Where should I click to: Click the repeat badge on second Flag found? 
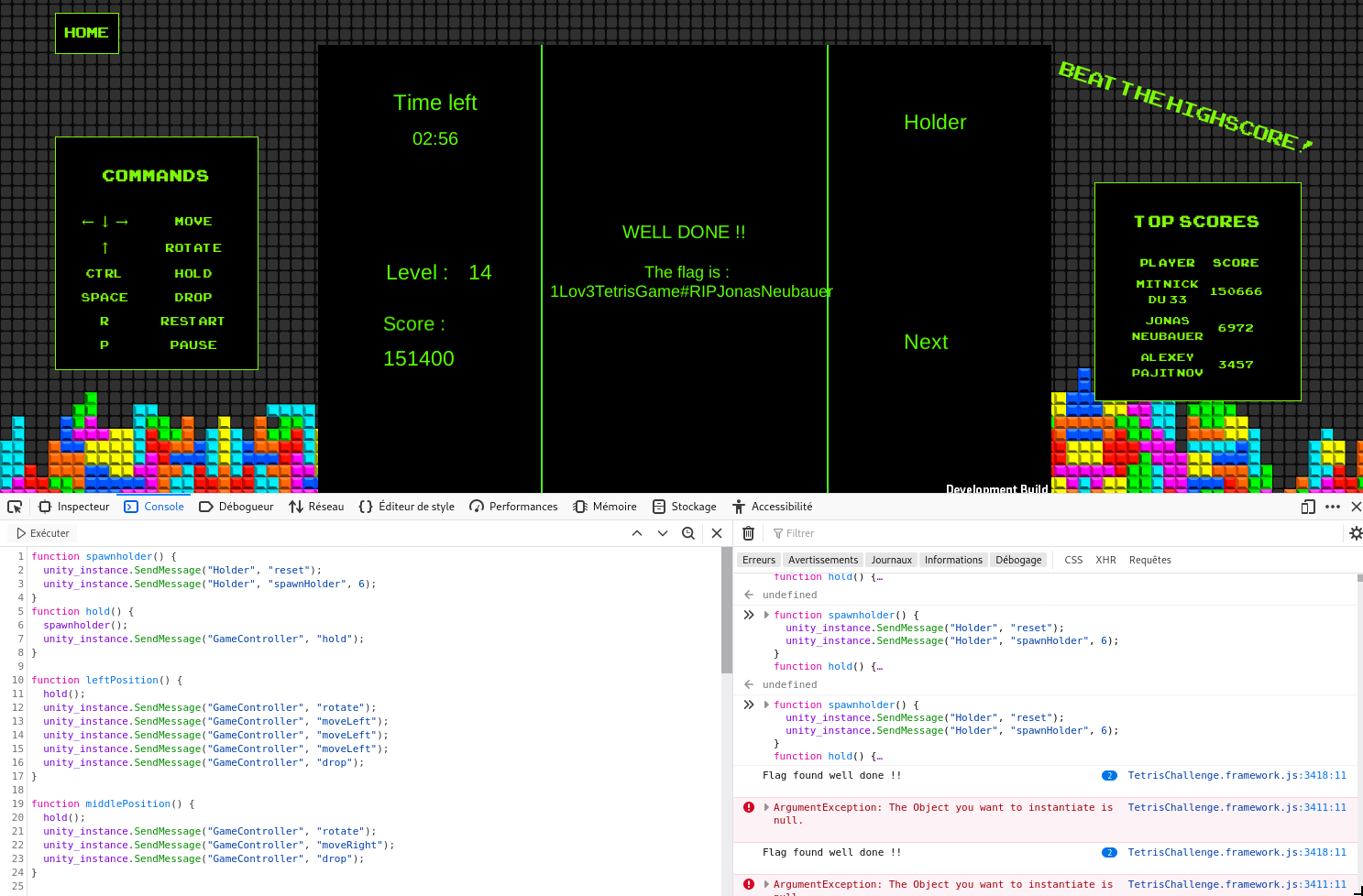click(x=1109, y=853)
